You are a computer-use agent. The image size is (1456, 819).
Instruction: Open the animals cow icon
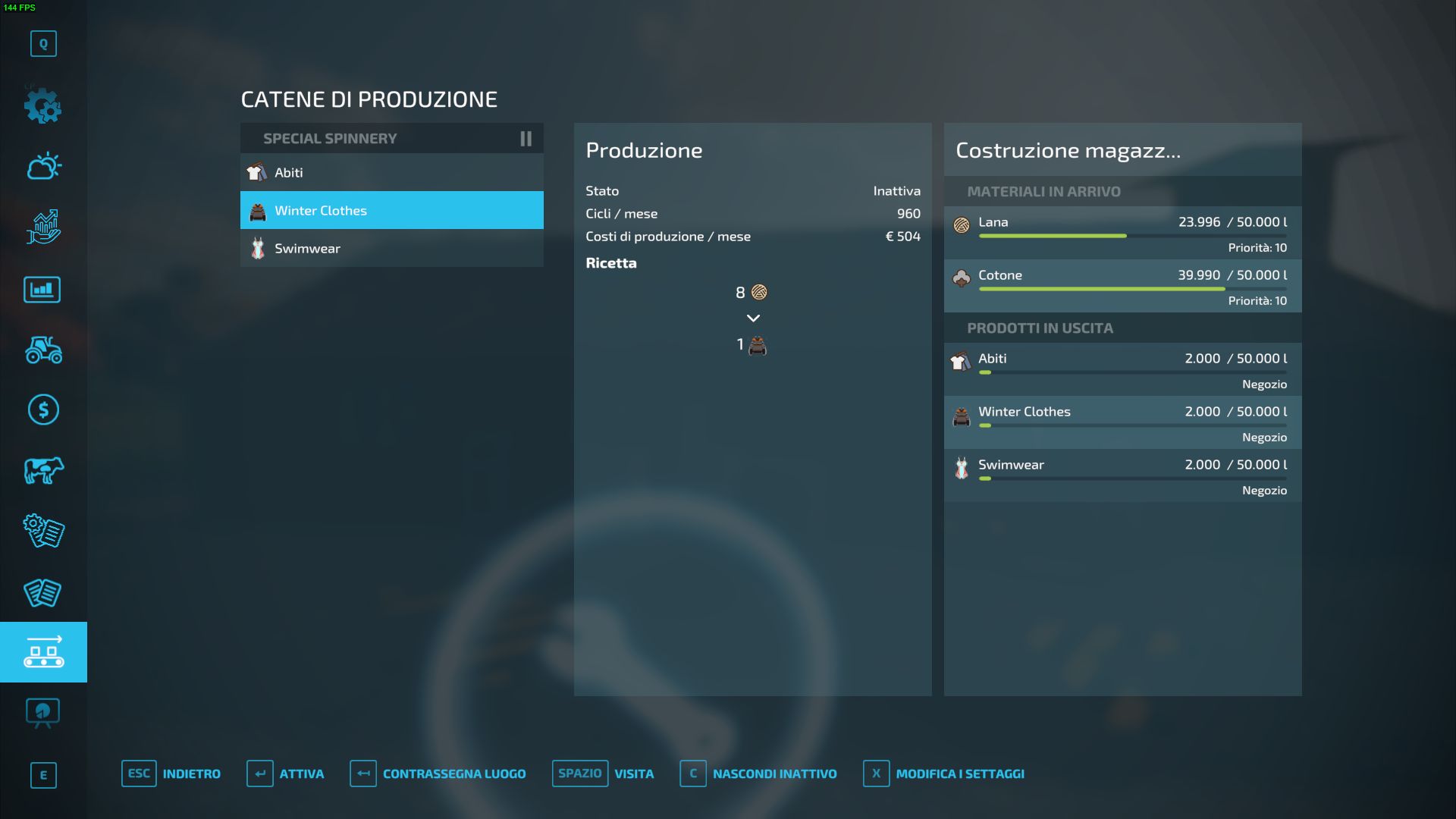[x=43, y=471]
